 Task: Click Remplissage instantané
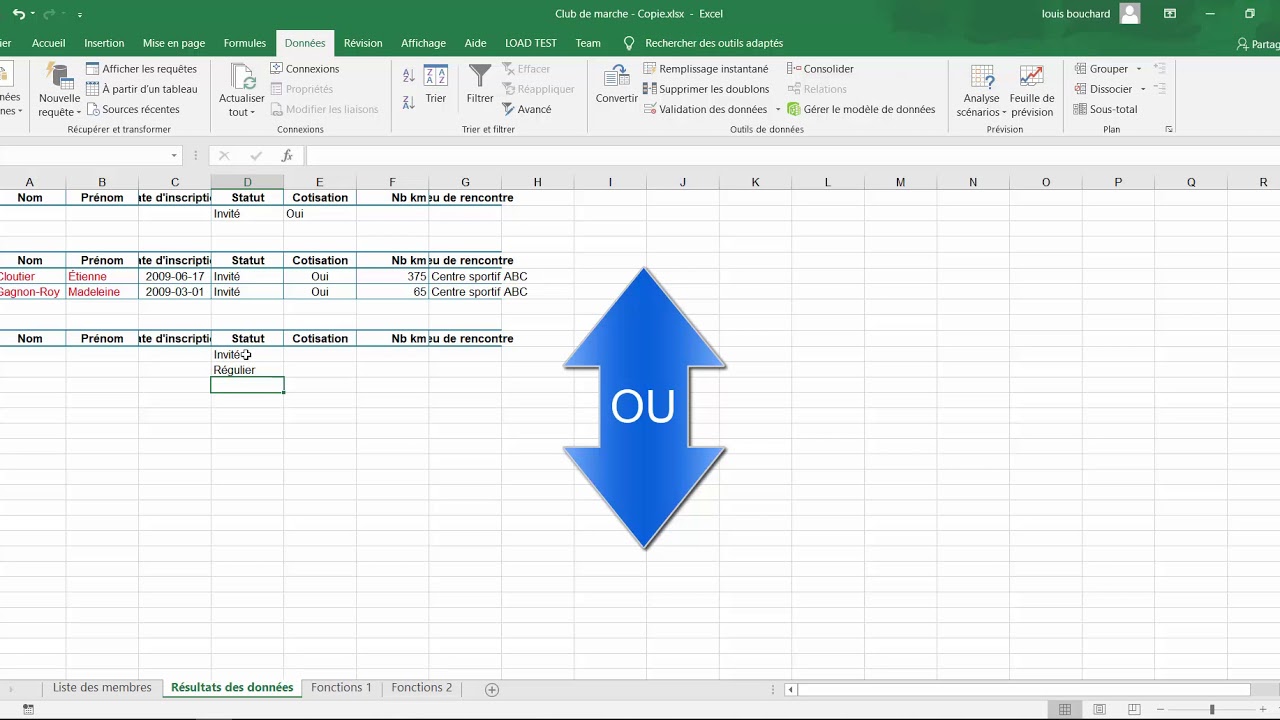point(706,69)
